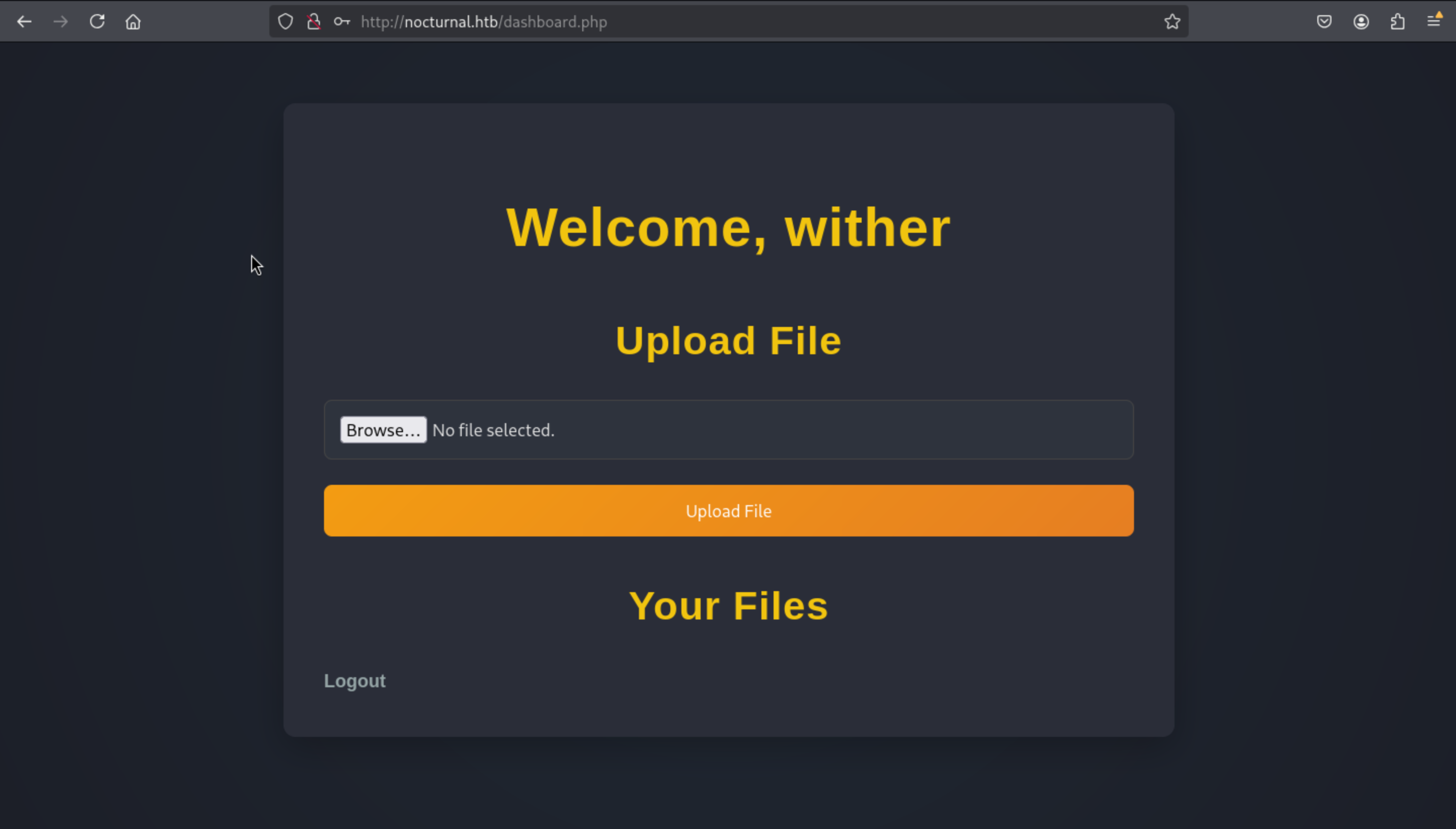
Task: Click the "Your Files" section heading
Action: [x=729, y=606]
